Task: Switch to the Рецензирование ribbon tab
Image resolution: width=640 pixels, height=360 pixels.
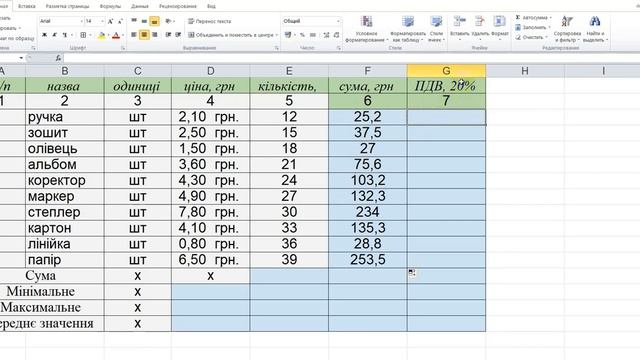Action: coord(178,7)
